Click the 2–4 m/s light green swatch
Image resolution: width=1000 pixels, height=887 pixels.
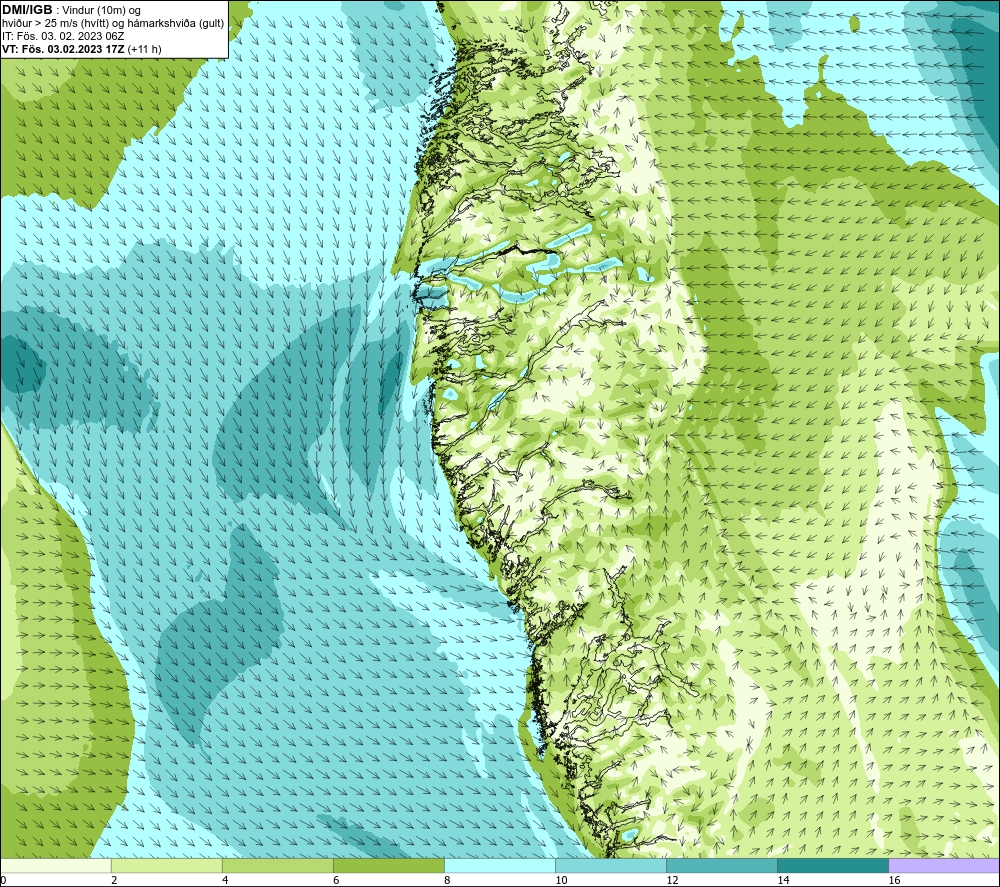[166, 865]
